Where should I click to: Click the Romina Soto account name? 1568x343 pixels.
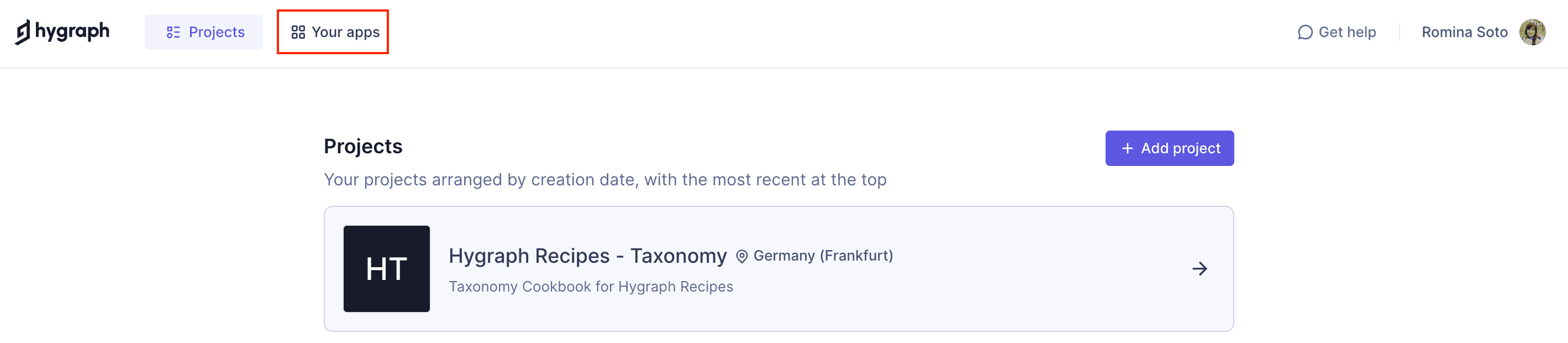(x=1464, y=32)
